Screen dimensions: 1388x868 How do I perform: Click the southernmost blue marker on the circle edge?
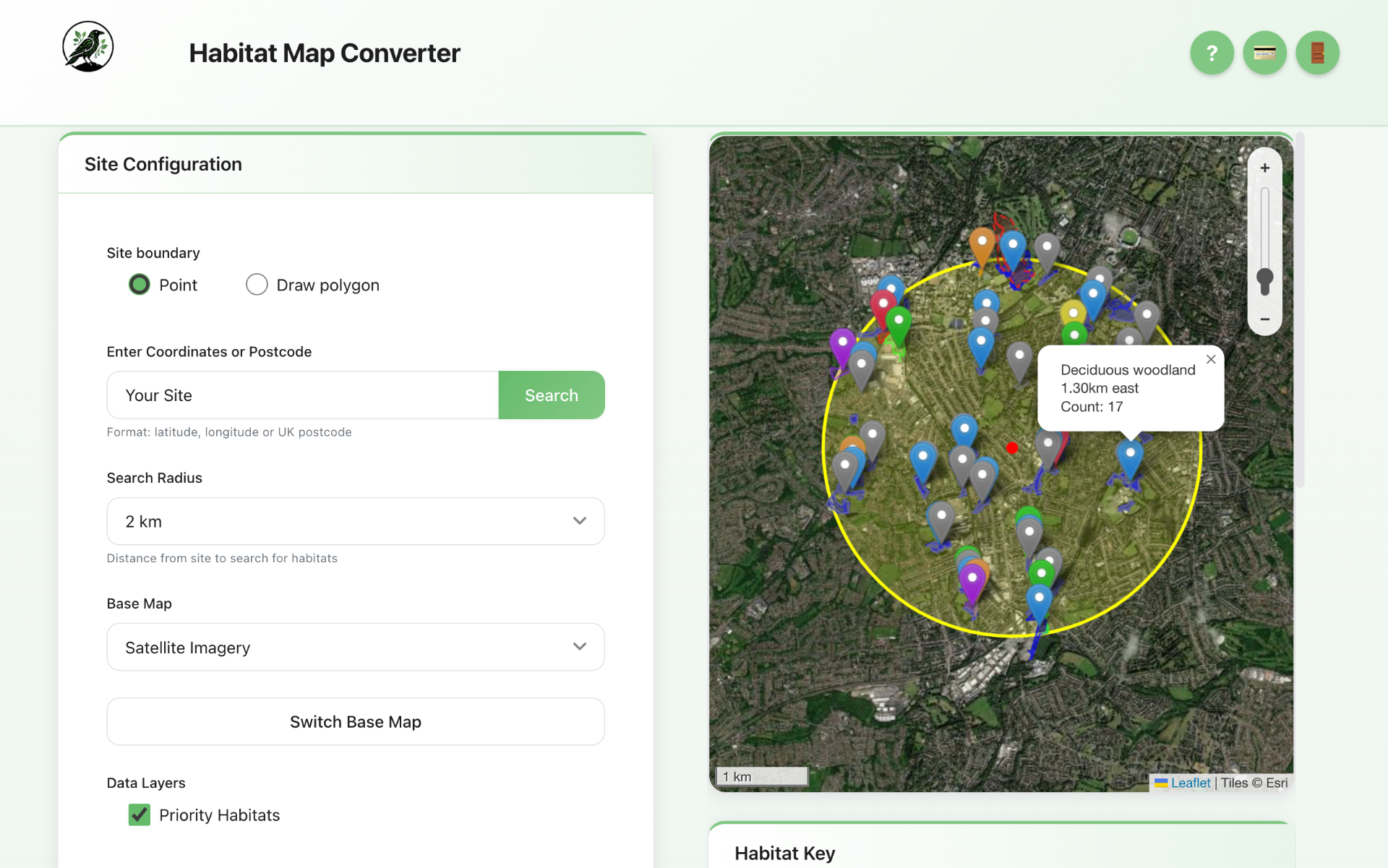click(1039, 603)
